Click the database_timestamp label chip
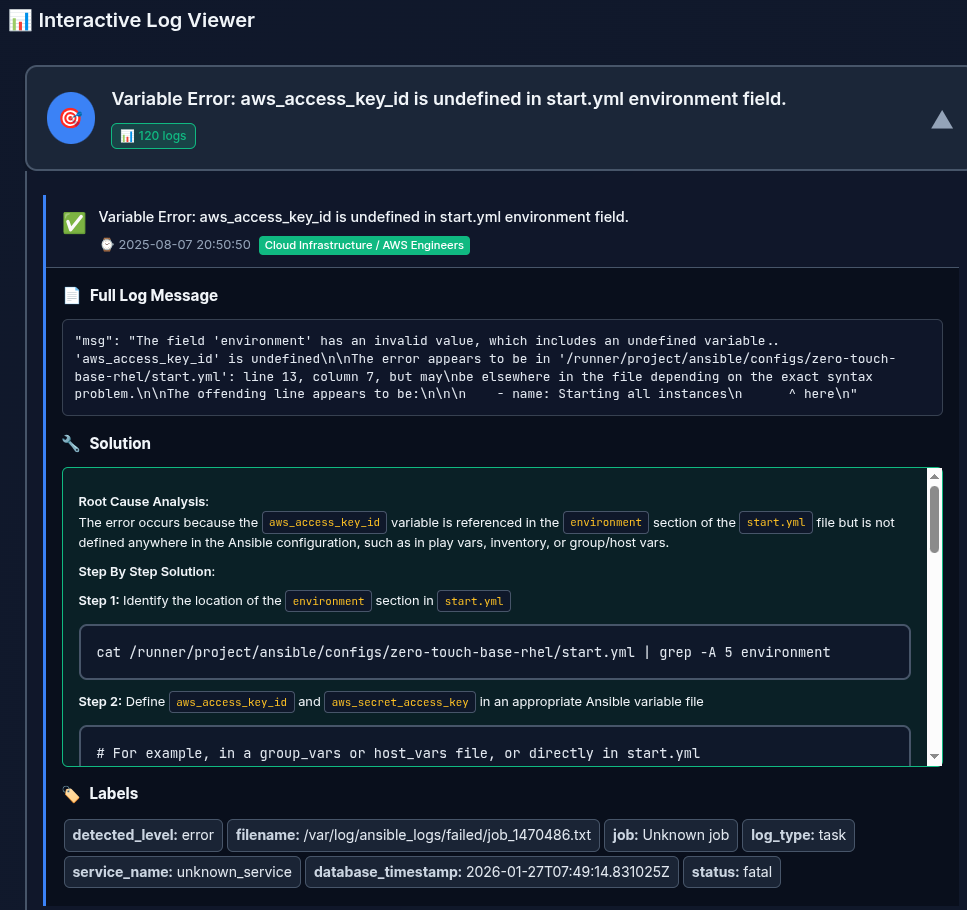Image resolution: width=967 pixels, height=910 pixels. click(491, 872)
